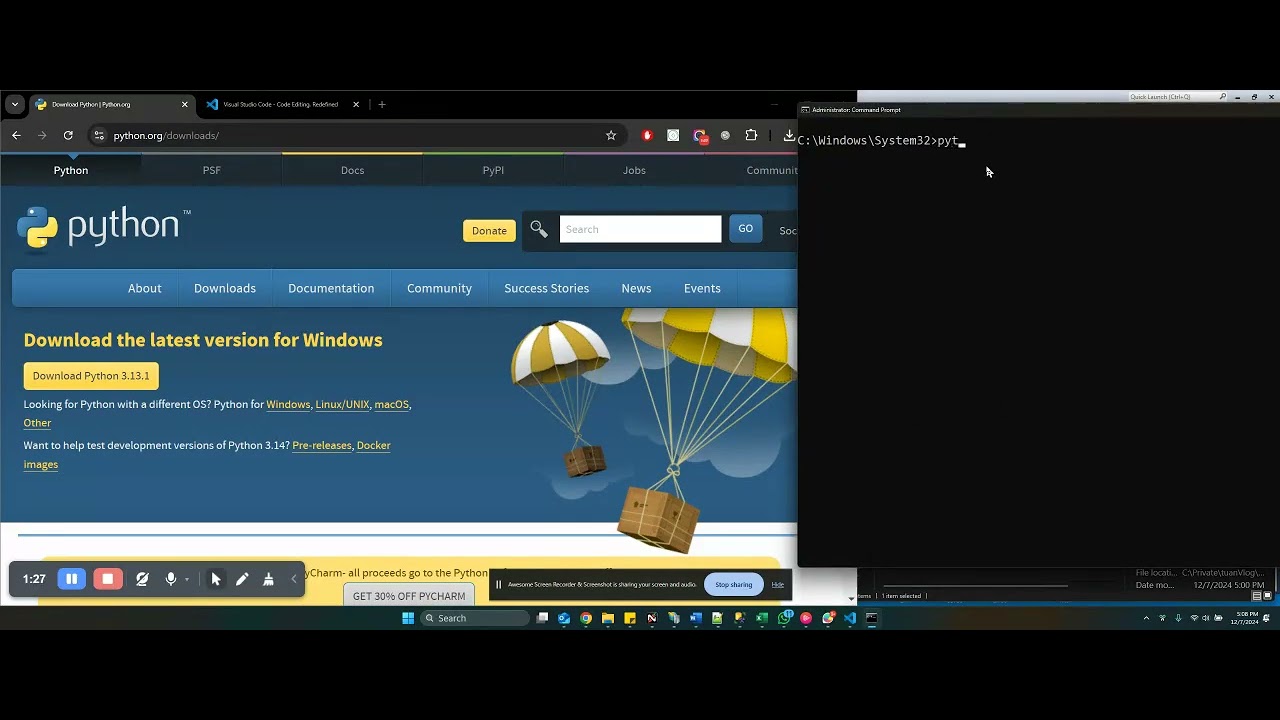Click the GO search button
This screenshot has width=1280, height=720.
tap(745, 229)
